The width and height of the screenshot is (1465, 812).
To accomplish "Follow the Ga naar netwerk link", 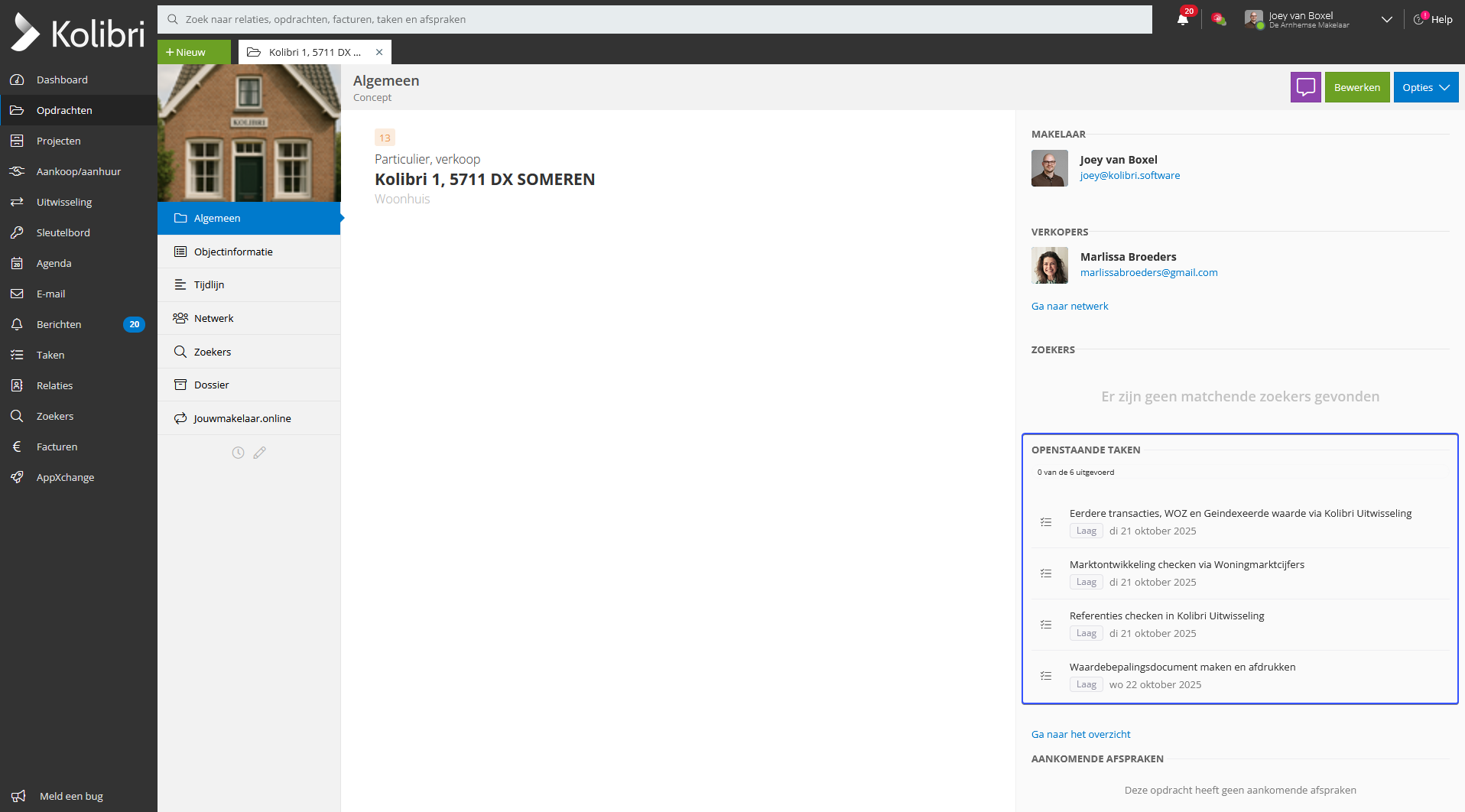I will 1069,306.
